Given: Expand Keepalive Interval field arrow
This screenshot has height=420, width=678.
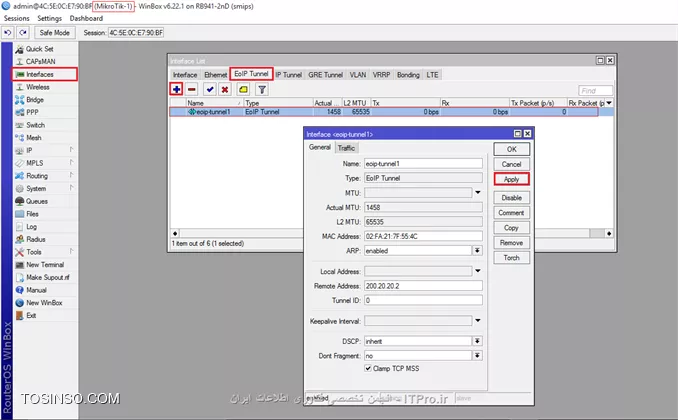Looking at the screenshot, I should pos(478,321).
